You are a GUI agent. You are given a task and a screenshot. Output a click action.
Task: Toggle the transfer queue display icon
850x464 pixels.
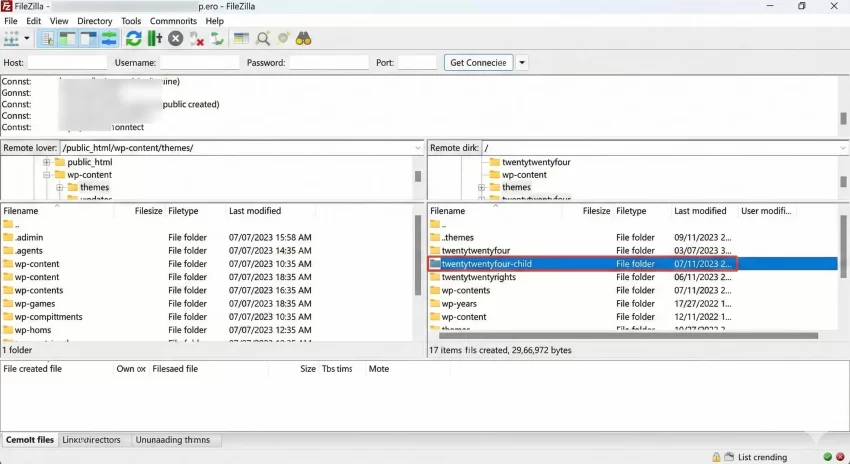pos(108,39)
